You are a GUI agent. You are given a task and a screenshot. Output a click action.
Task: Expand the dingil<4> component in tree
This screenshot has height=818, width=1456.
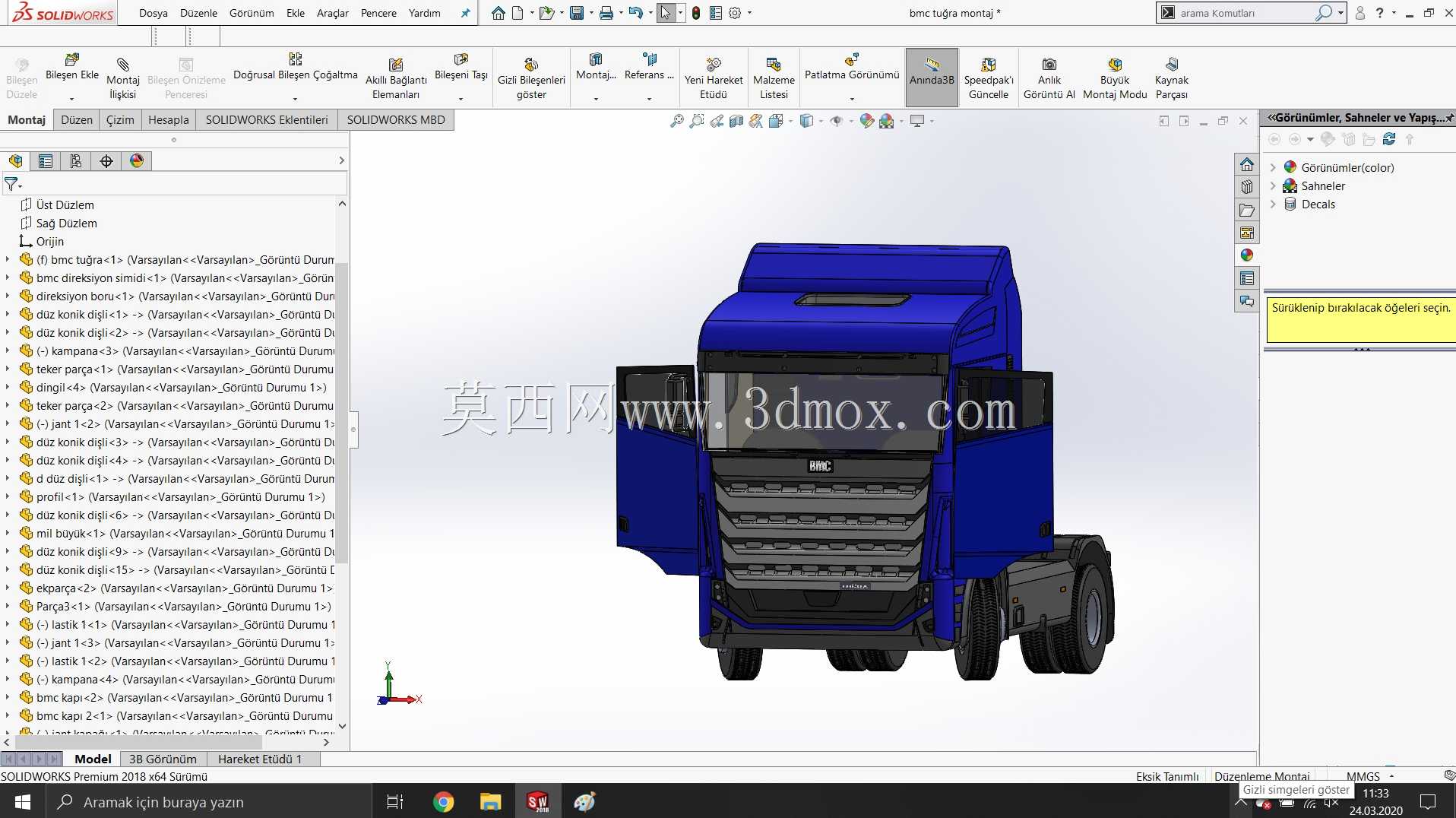(x=8, y=388)
